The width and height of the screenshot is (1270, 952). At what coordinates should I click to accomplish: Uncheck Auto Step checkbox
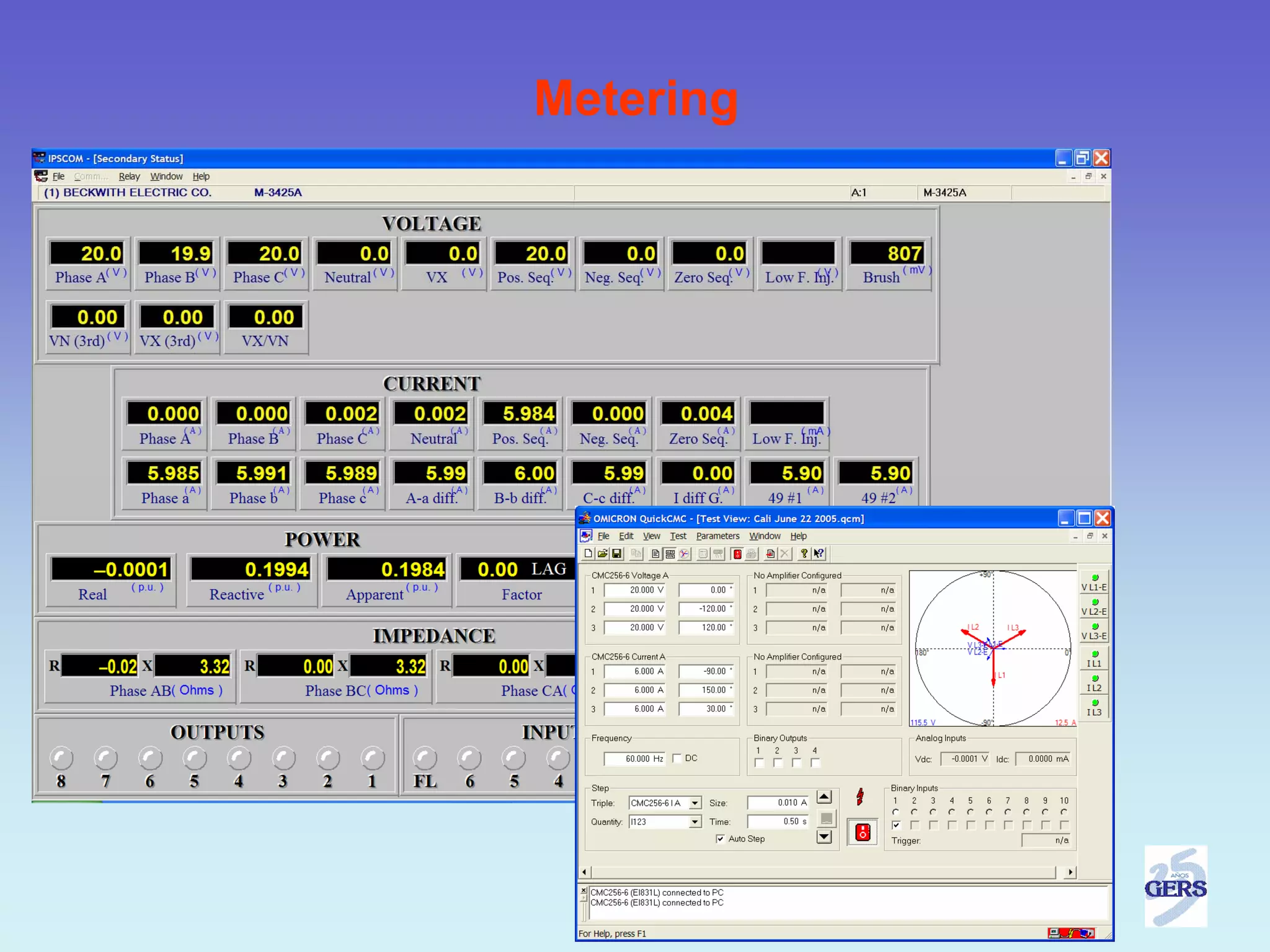click(x=721, y=839)
